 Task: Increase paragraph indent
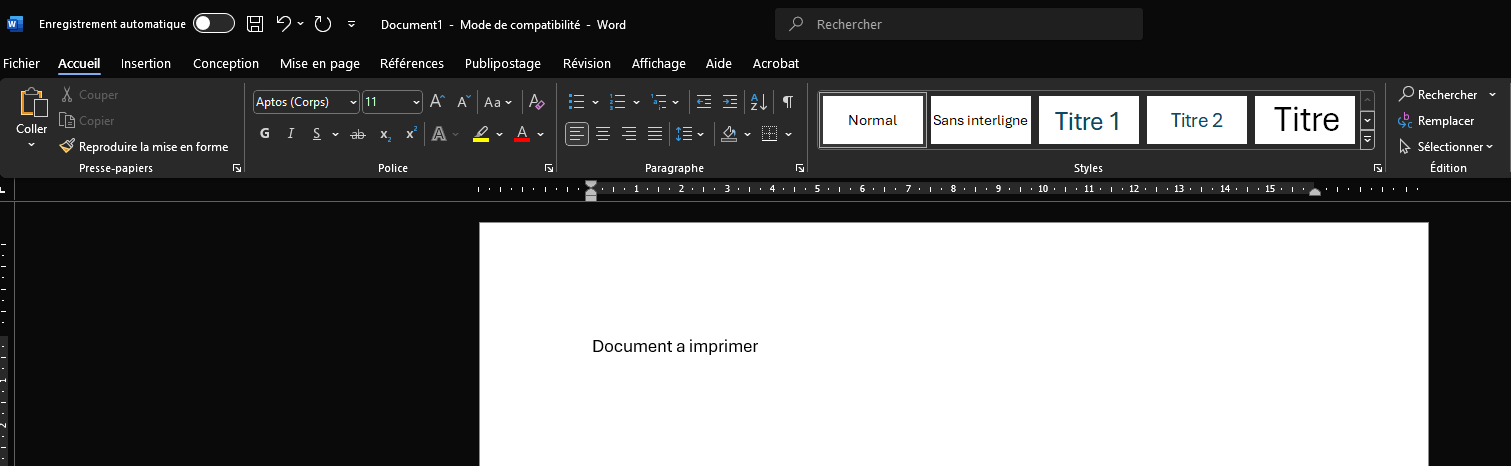(730, 102)
